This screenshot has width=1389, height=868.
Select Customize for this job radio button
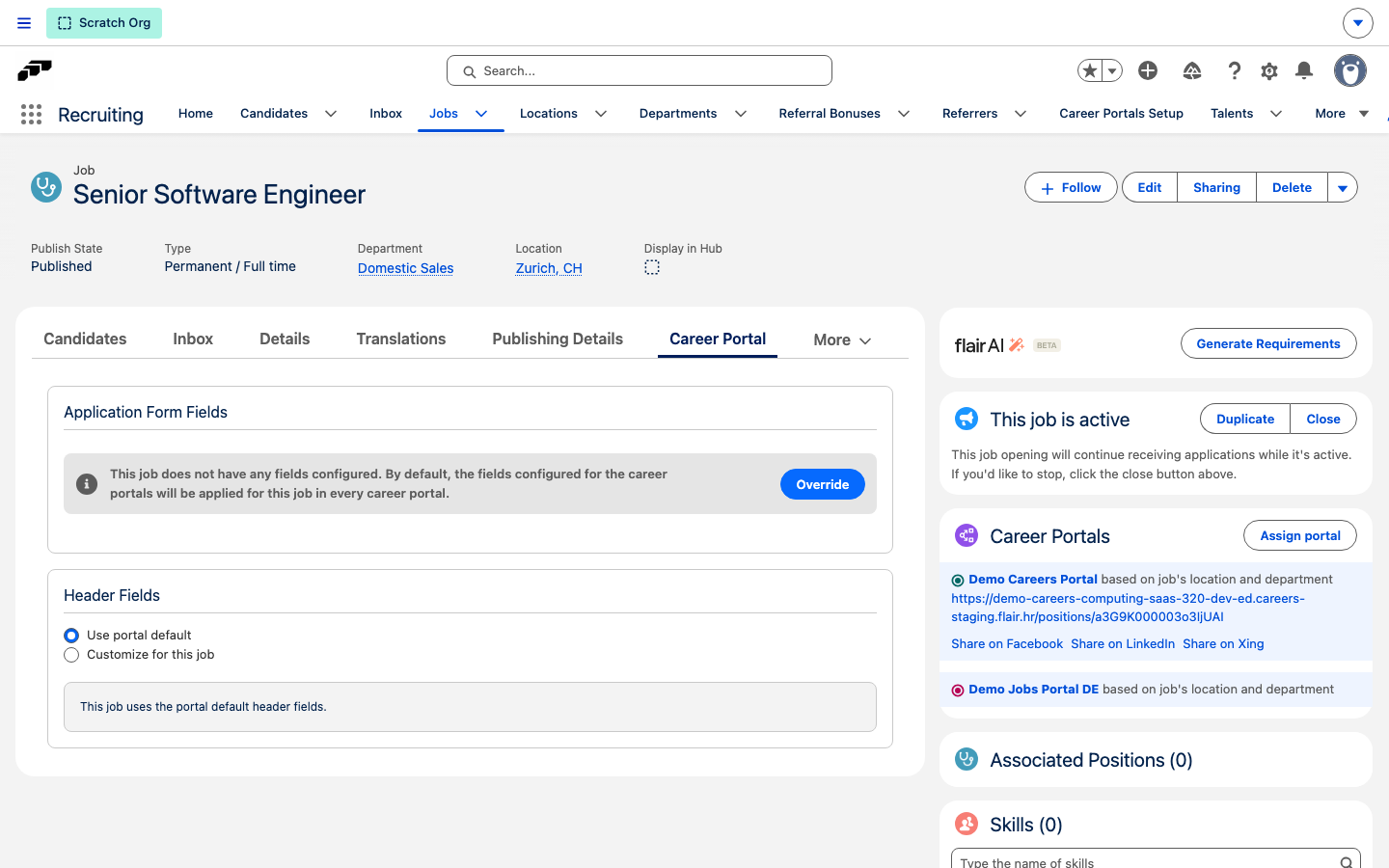[x=71, y=655]
